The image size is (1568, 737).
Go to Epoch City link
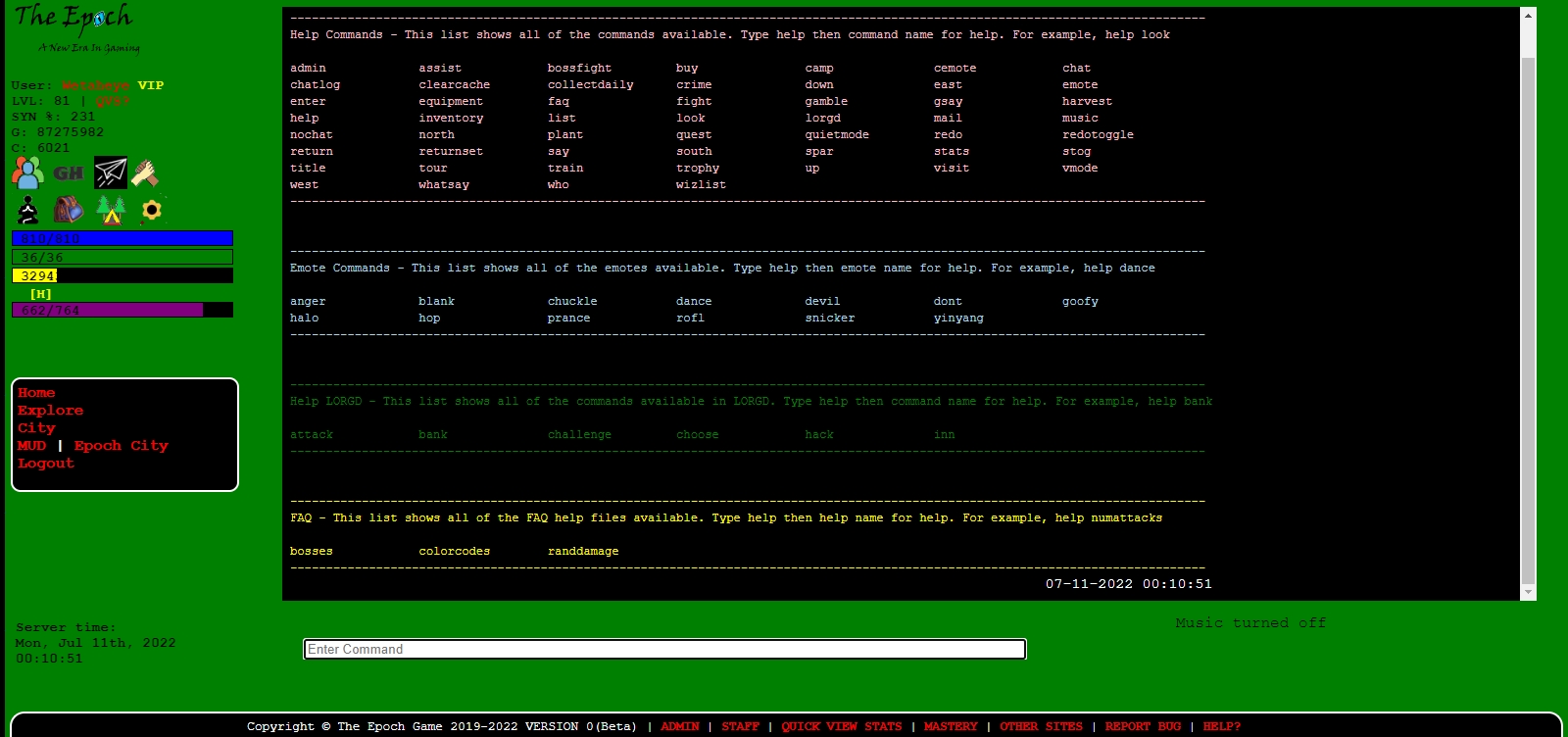(121, 446)
